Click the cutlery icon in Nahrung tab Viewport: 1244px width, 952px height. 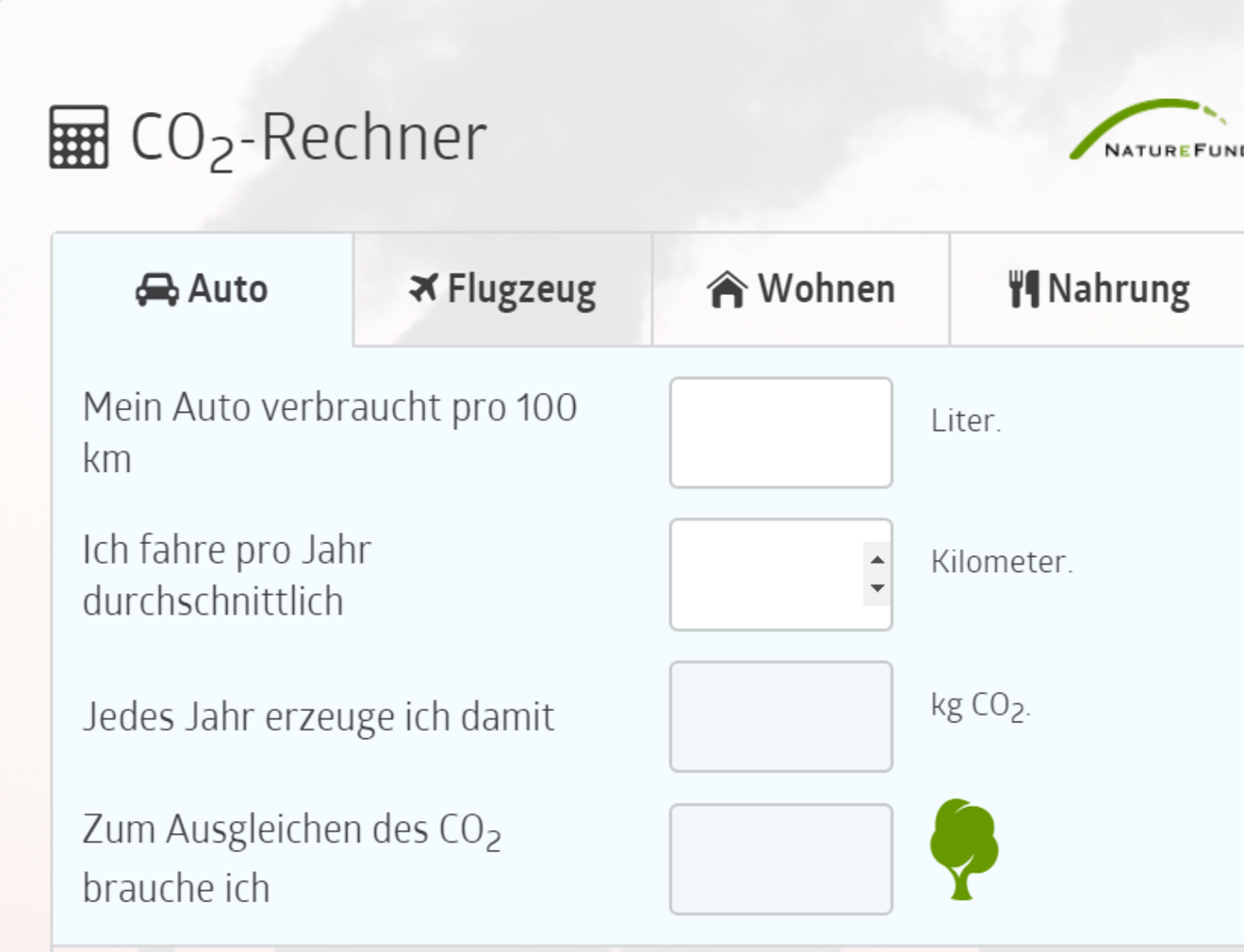coord(1023,288)
